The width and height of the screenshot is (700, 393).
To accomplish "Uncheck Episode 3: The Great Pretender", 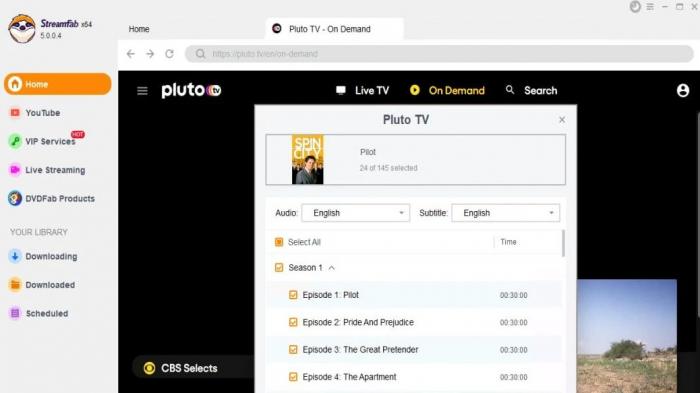I will [293, 350].
